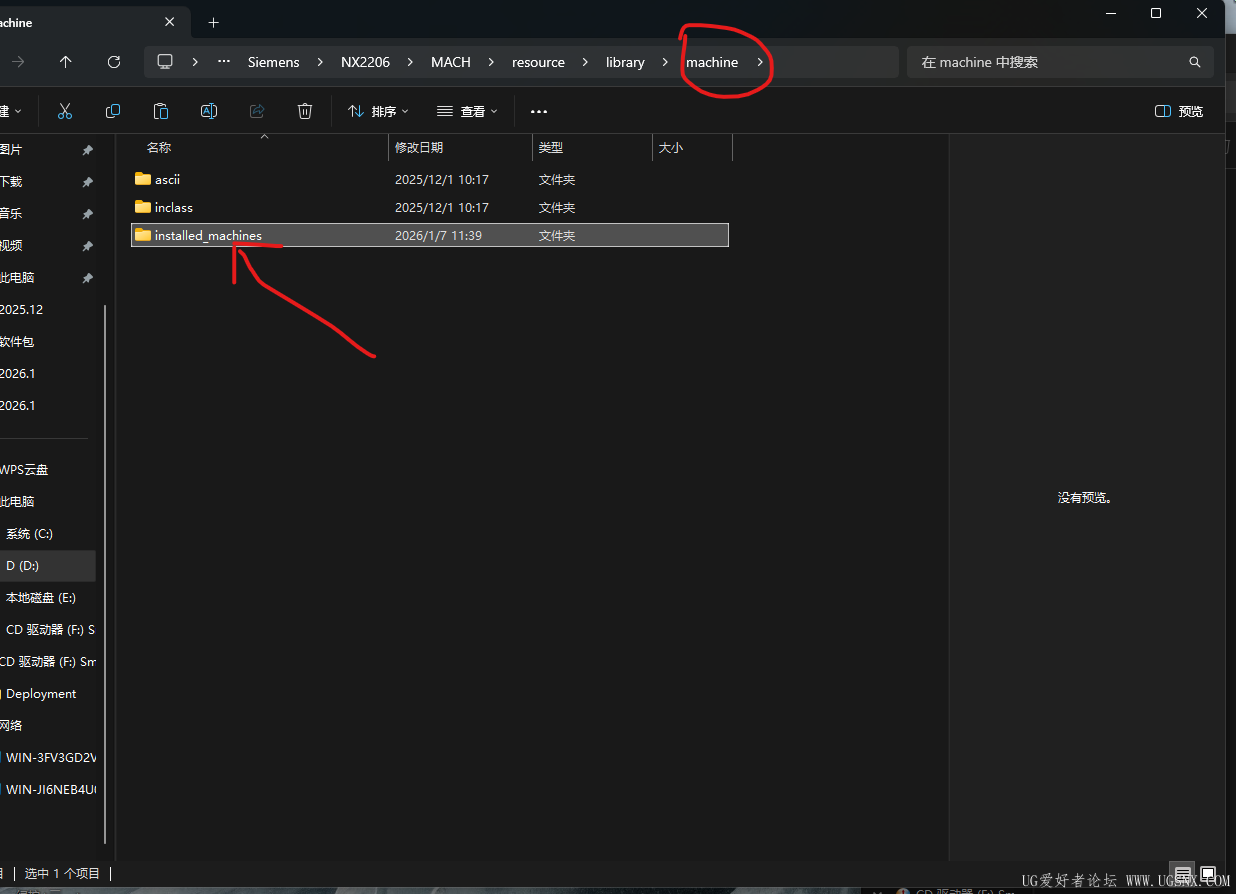This screenshot has height=894, width=1236.
Task: Click machine in the breadcrumb
Action: [712, 62]
